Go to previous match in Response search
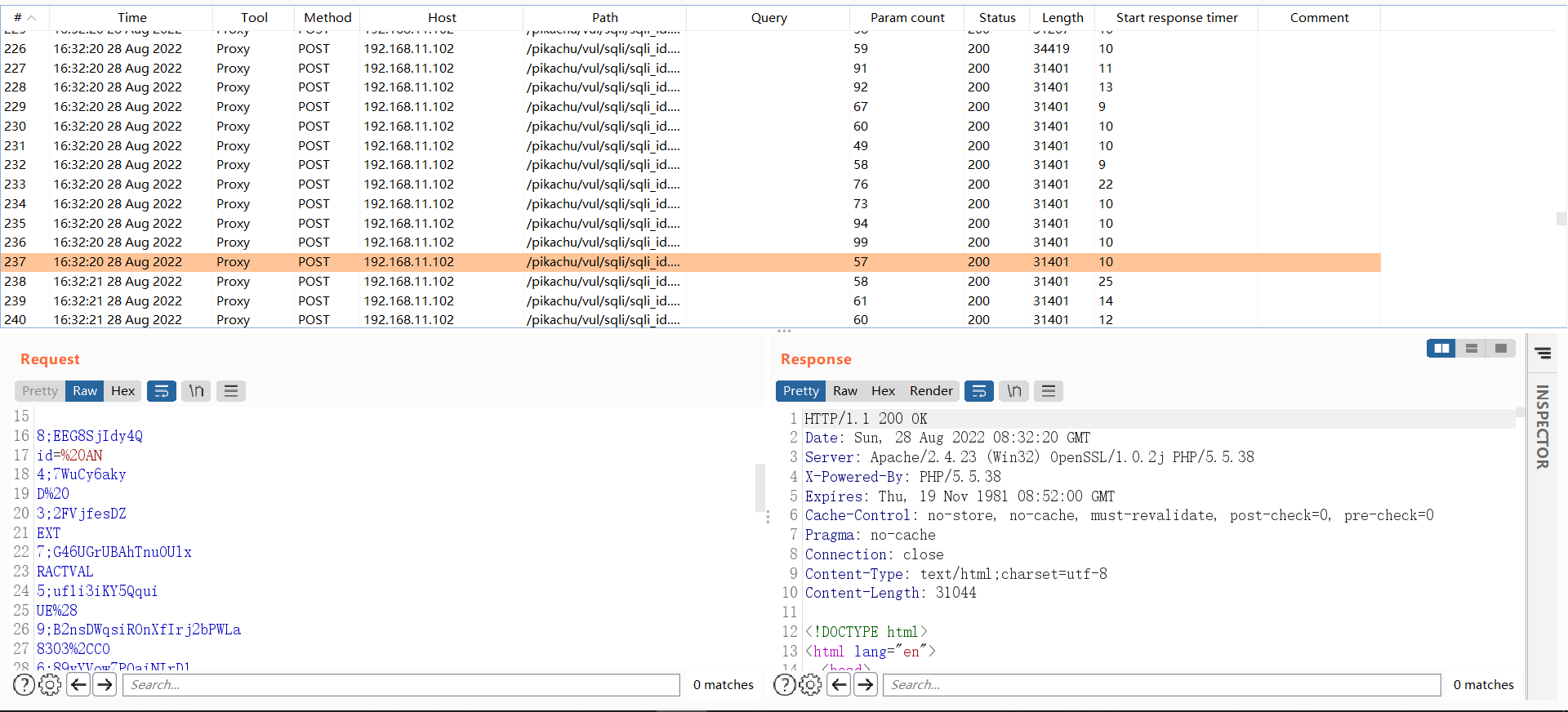Image resolution: width=1568 pixels, height=712 pixels. click(x=839, y=685)
